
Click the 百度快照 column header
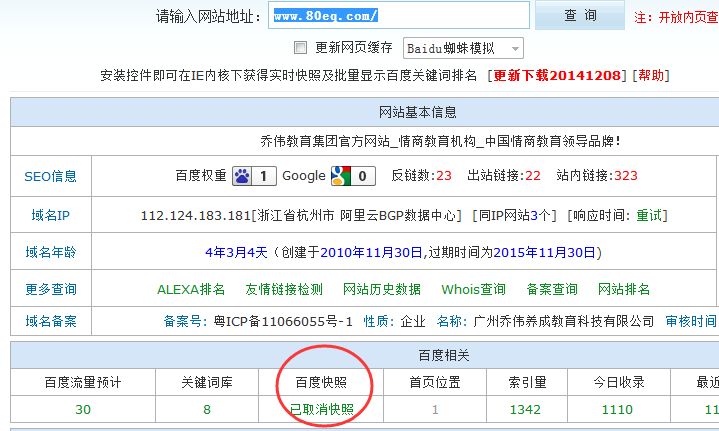pyautogui.click(x=321, y=382)
